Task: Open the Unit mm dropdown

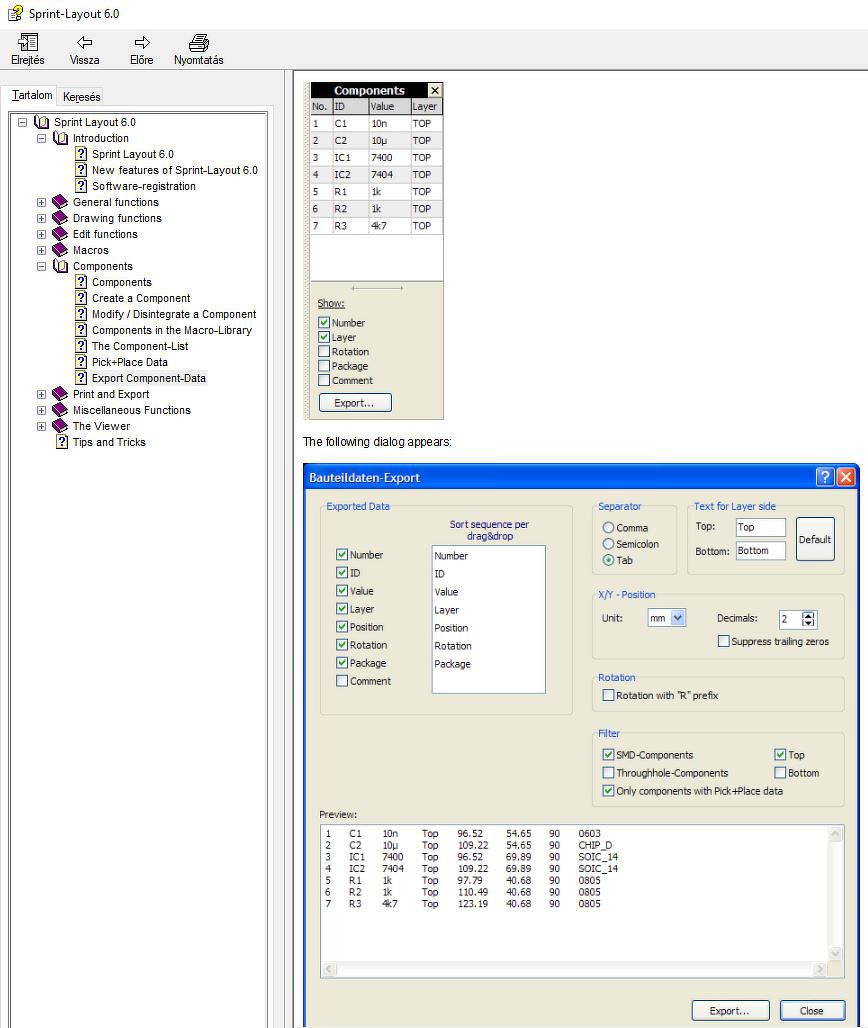Action: (x=678, y=618)
